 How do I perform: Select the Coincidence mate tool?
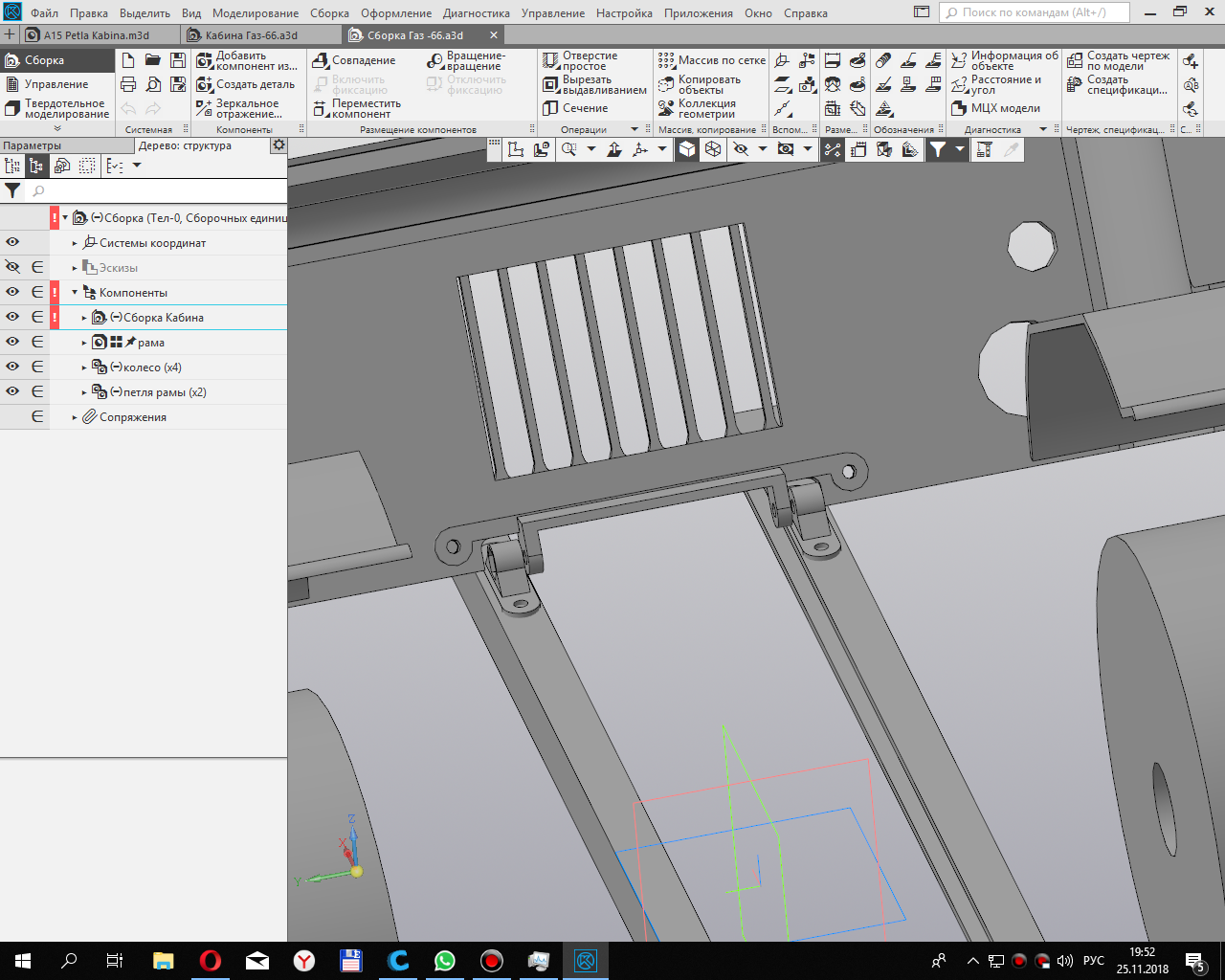(322, 60)
